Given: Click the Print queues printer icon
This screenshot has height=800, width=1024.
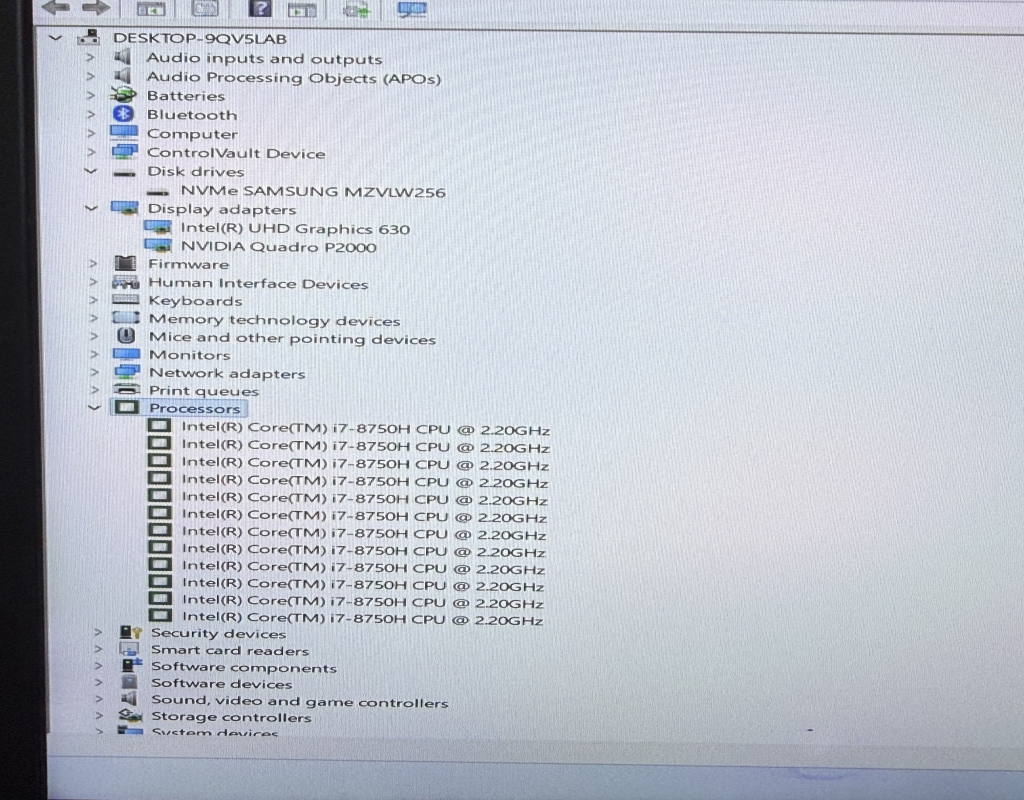Looking at the screenshot, I should pyautogui.click(x=127, y=389).
